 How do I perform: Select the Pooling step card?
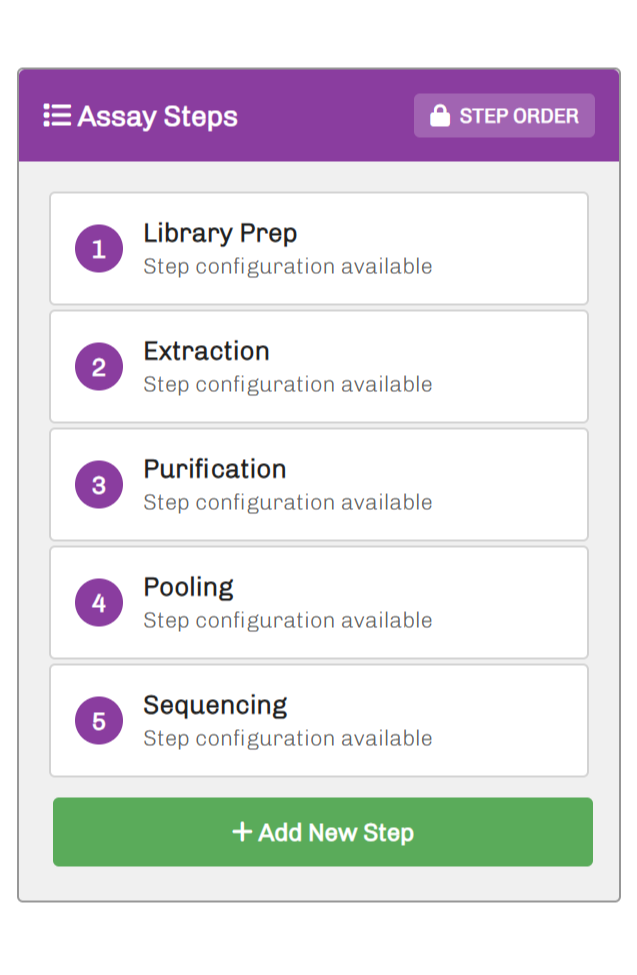tap(318, 603)
